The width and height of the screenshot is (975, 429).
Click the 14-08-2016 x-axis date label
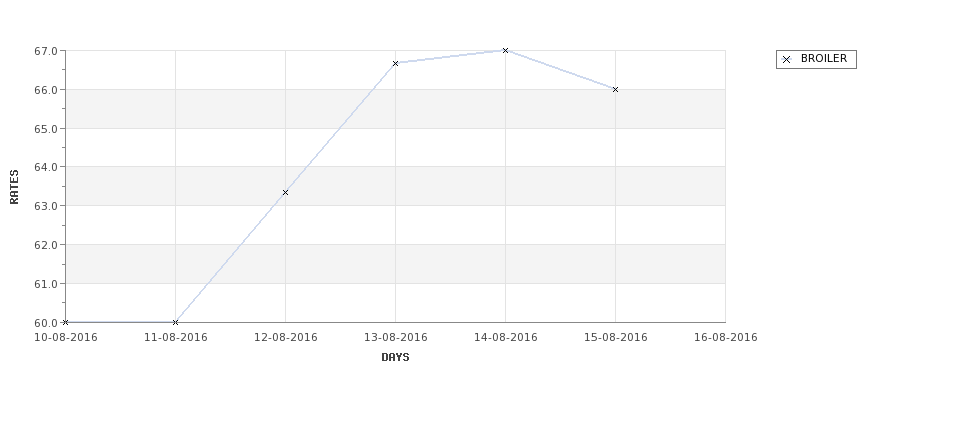(506, 337)
